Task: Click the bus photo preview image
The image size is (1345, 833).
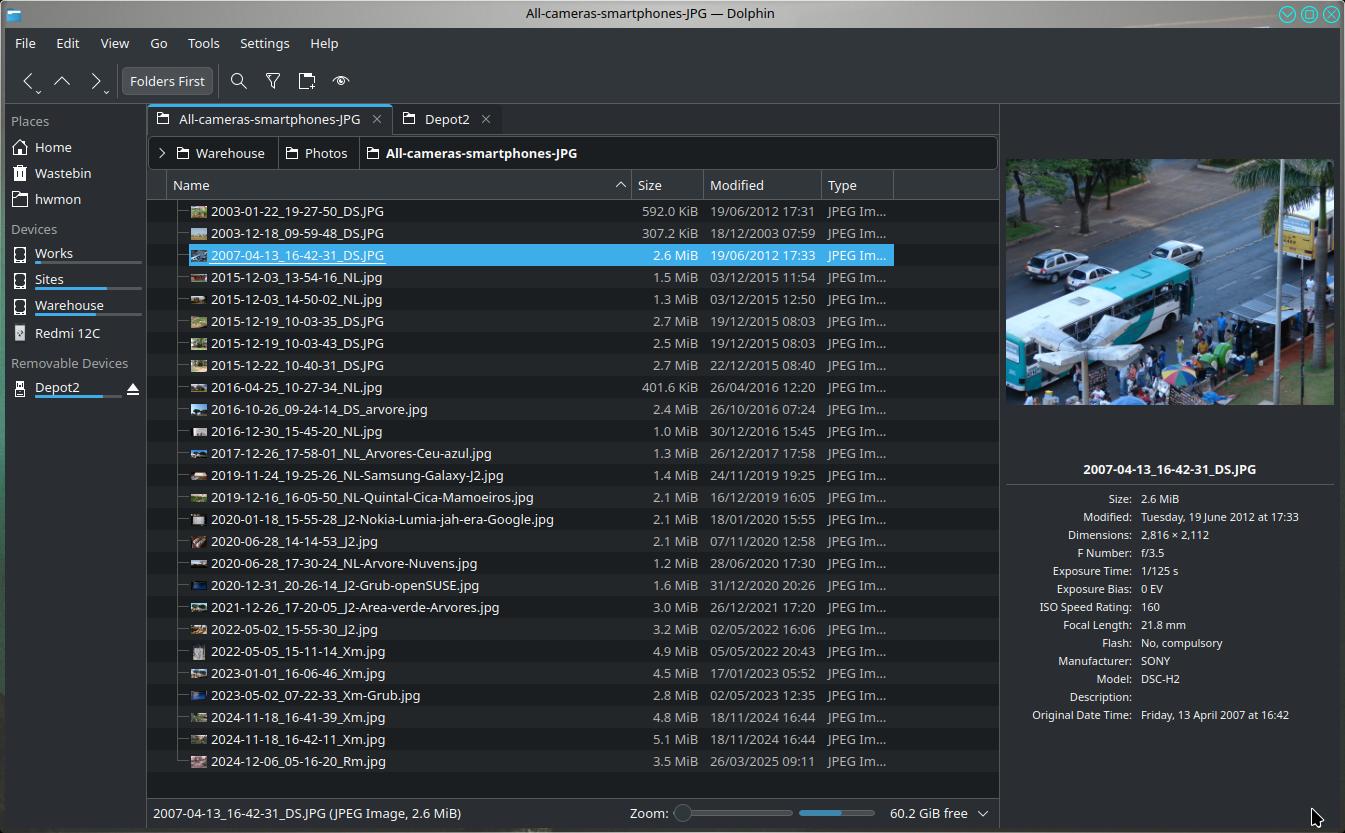Action: pos(1169,282)
